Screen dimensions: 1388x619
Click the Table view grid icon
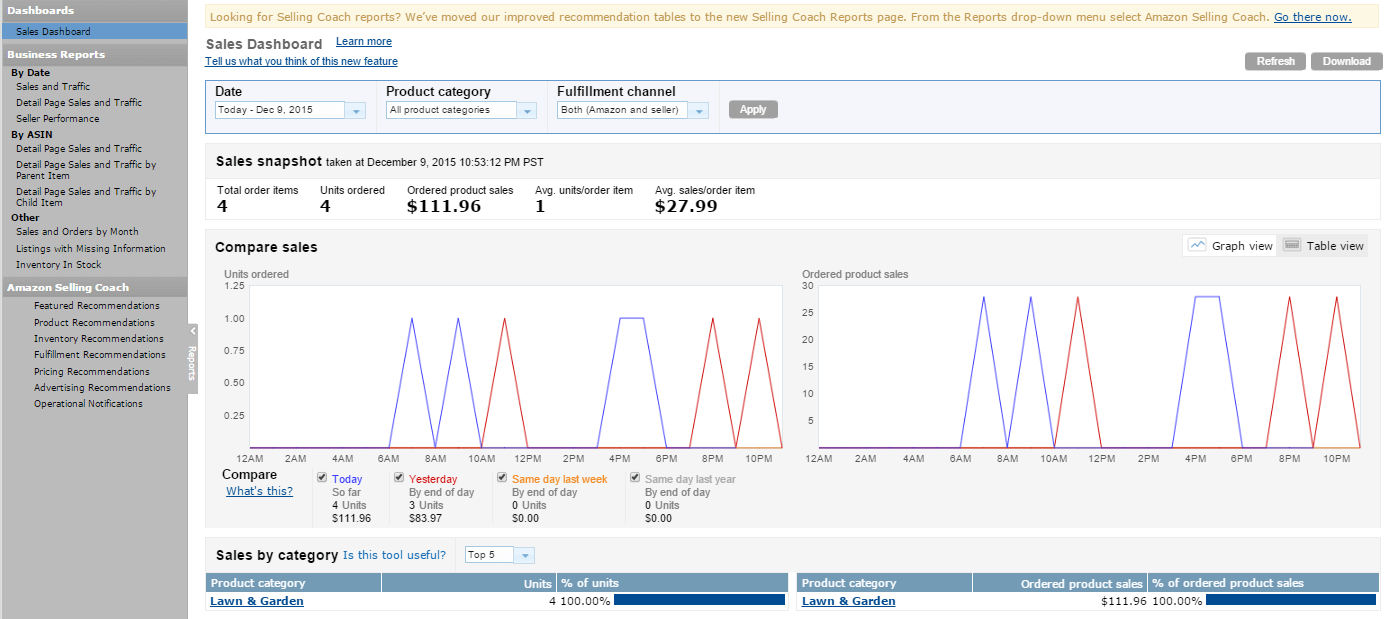[x=1291, y=245]
